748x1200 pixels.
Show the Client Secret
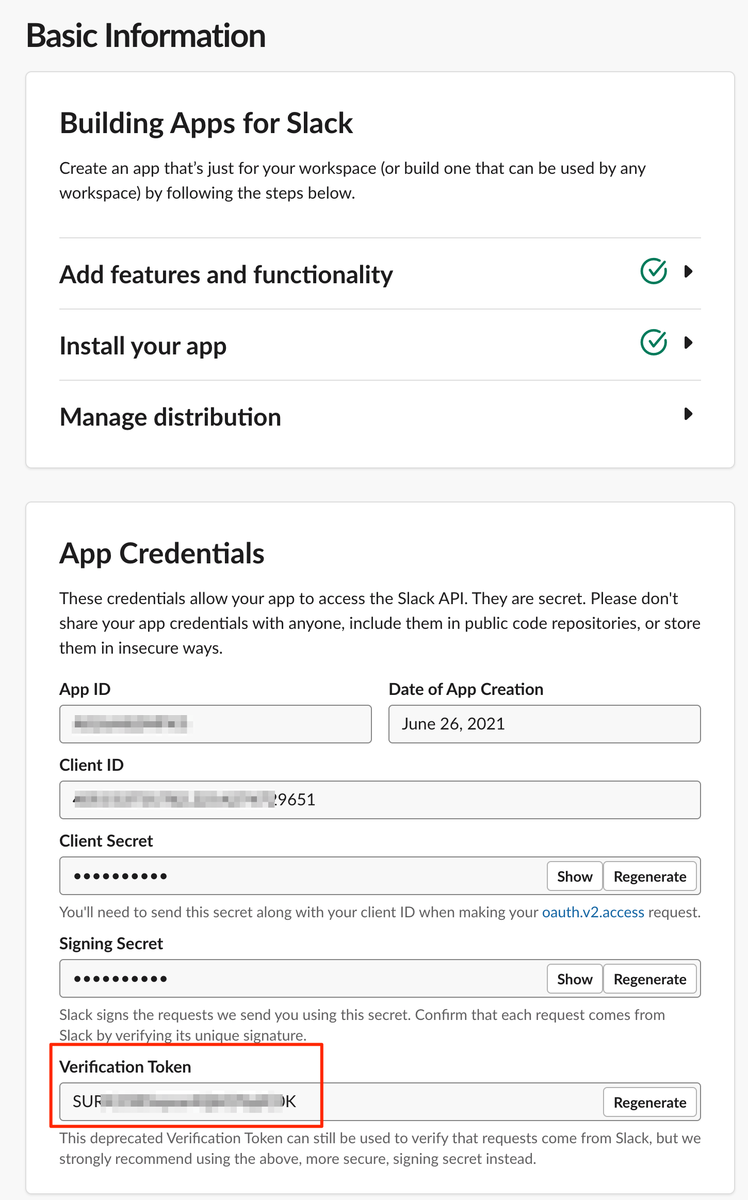(x=575, y=876)
